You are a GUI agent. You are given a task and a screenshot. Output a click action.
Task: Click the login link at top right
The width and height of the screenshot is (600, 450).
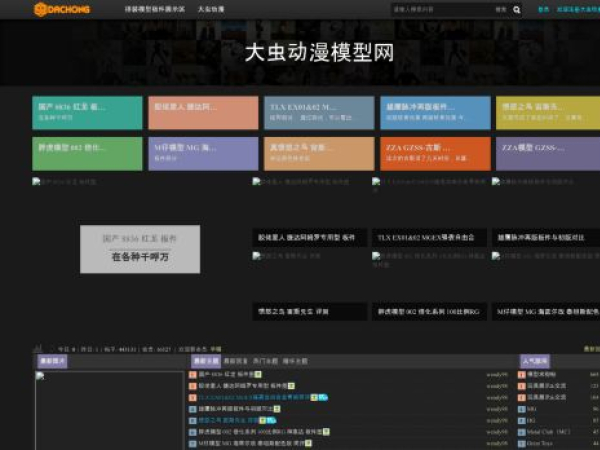[x=543, y=9]
